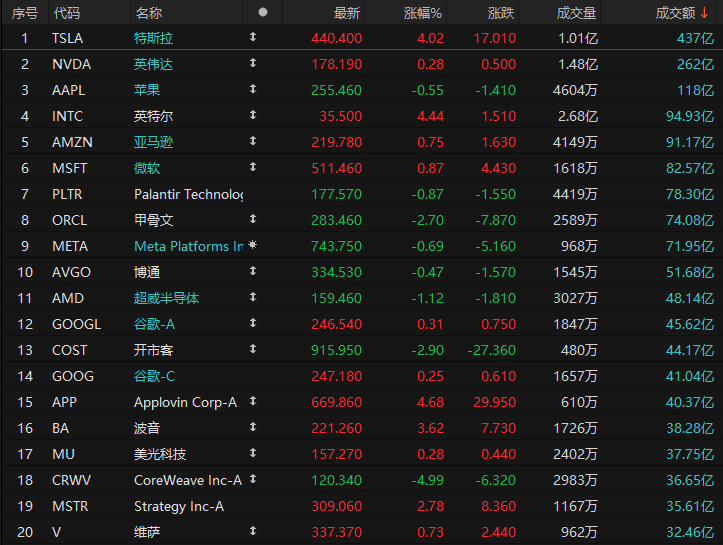Click the star-shaped icon in the META row
Viewport: 723px width, 545px height.
click(x=253, y=245)
